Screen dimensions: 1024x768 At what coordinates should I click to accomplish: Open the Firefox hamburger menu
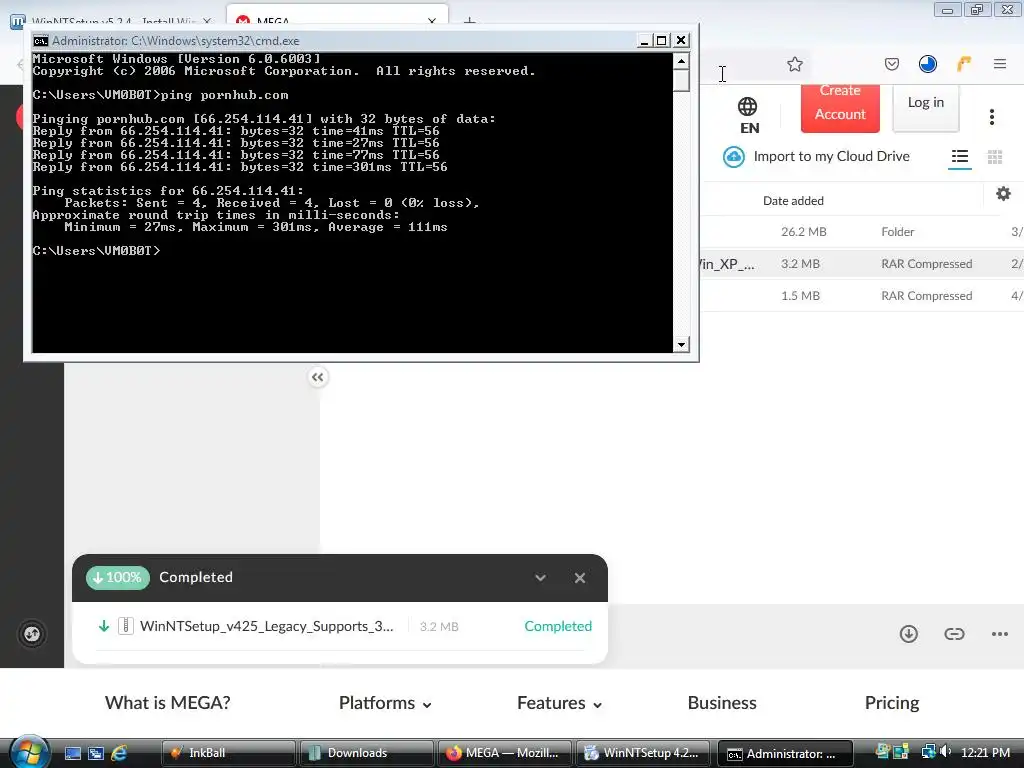click(999, 64)
